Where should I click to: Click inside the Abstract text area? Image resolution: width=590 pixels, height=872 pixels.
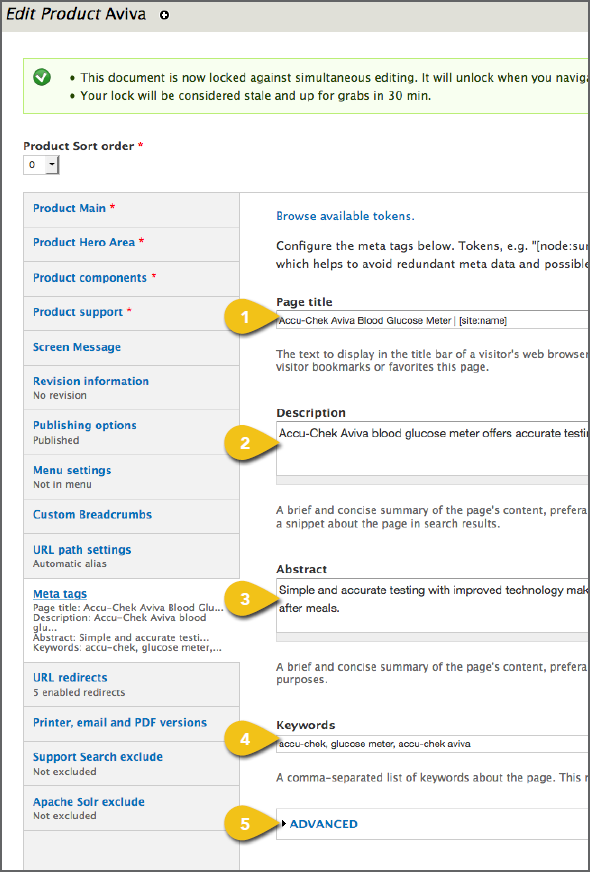tap(433, 605)
